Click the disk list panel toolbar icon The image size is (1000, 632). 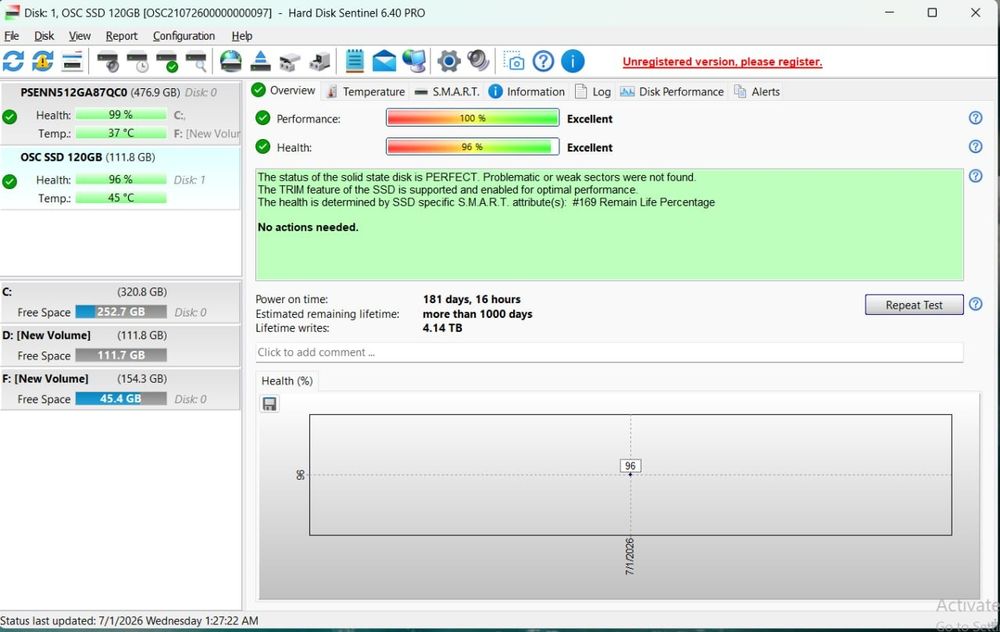click(x=72, y=61)
